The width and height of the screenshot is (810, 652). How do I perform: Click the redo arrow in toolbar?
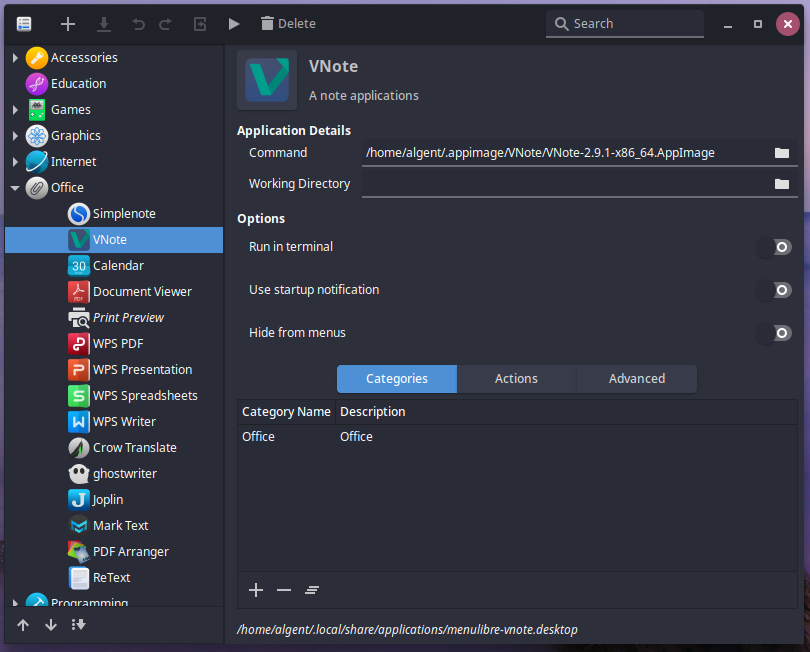tap(165, 23)
